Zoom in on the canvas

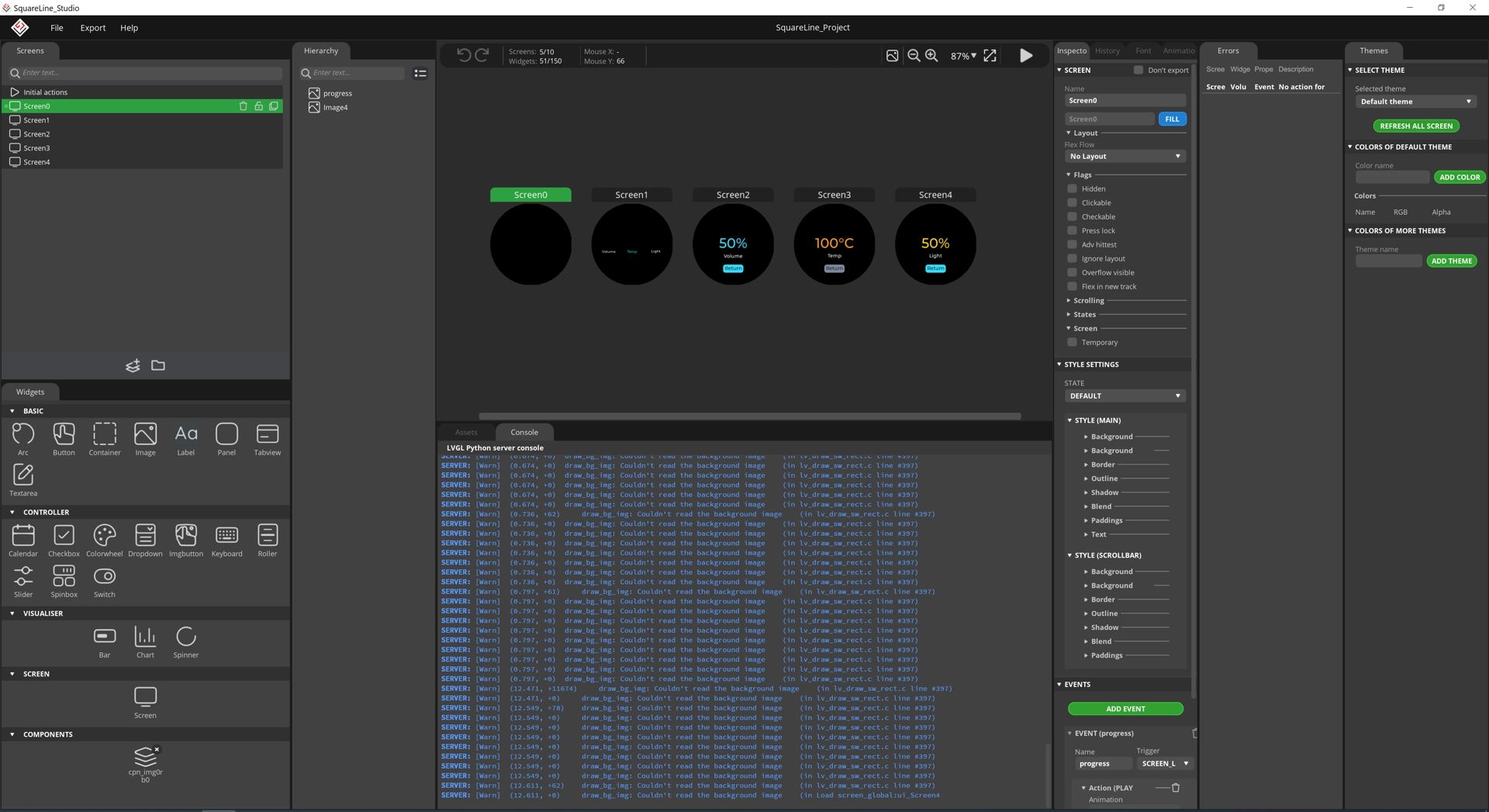coord(931,56)
